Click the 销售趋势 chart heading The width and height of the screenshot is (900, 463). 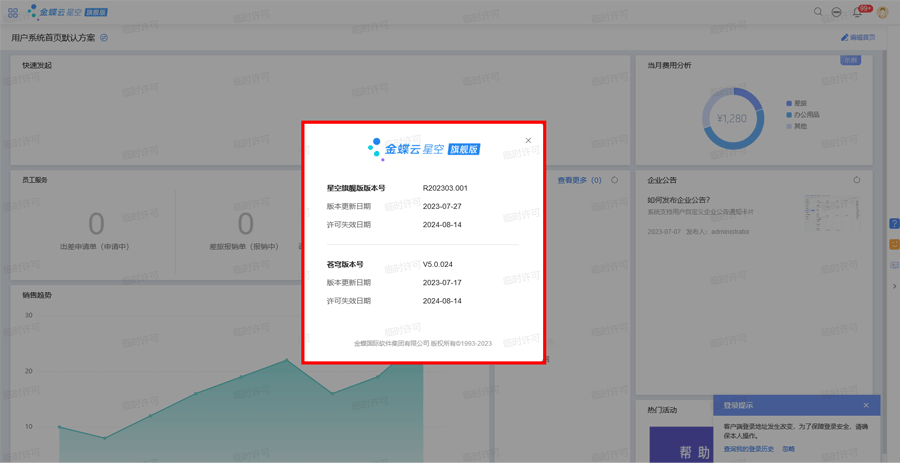click(37, 295)
